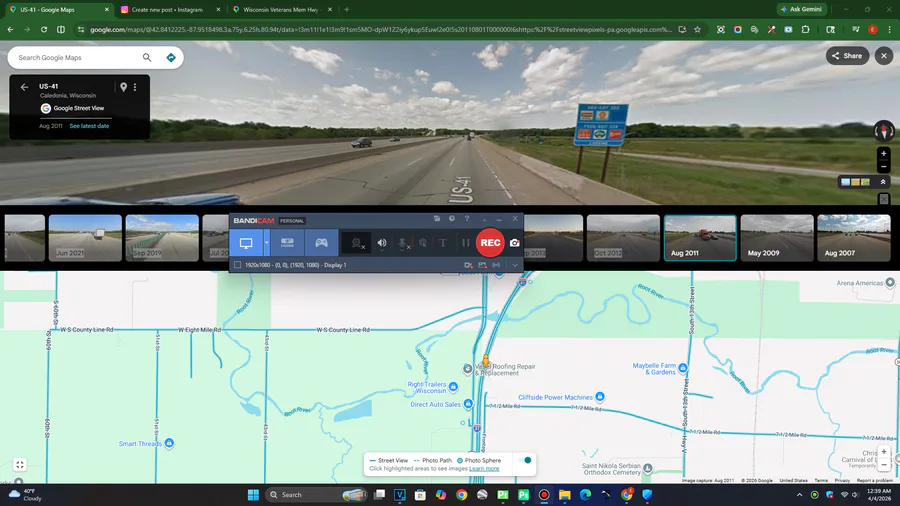Zoom in the Street View image

[x=884, y=154]
